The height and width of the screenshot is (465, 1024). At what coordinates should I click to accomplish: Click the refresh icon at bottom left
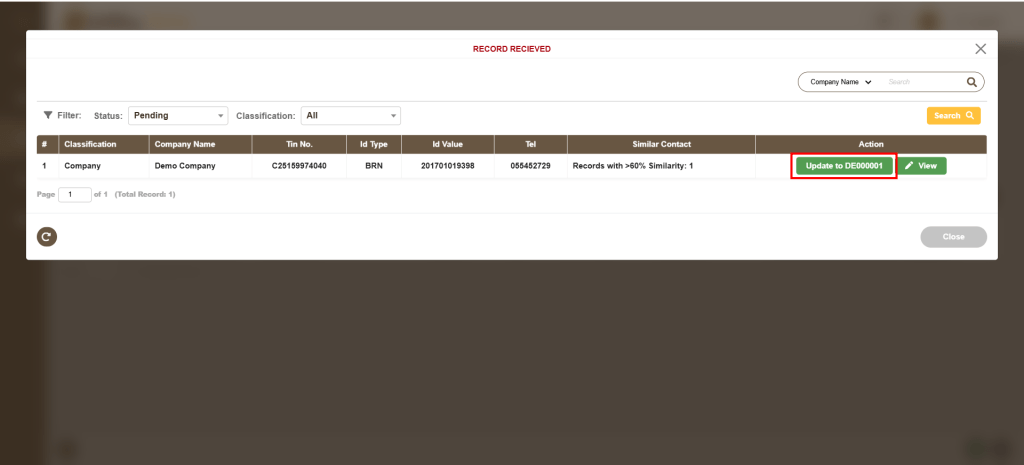point(47,236)
